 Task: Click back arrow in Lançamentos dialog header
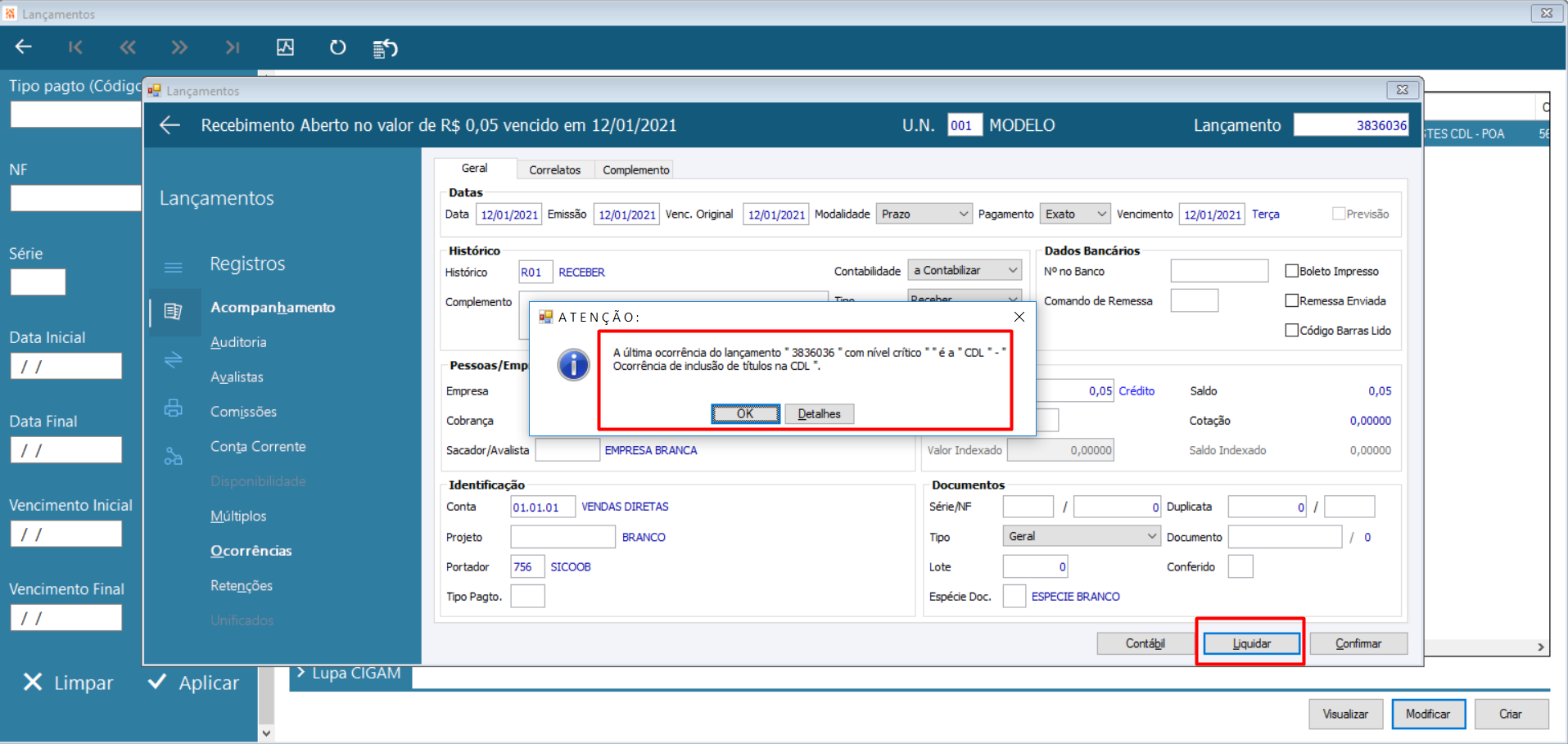tap(169, 125)
